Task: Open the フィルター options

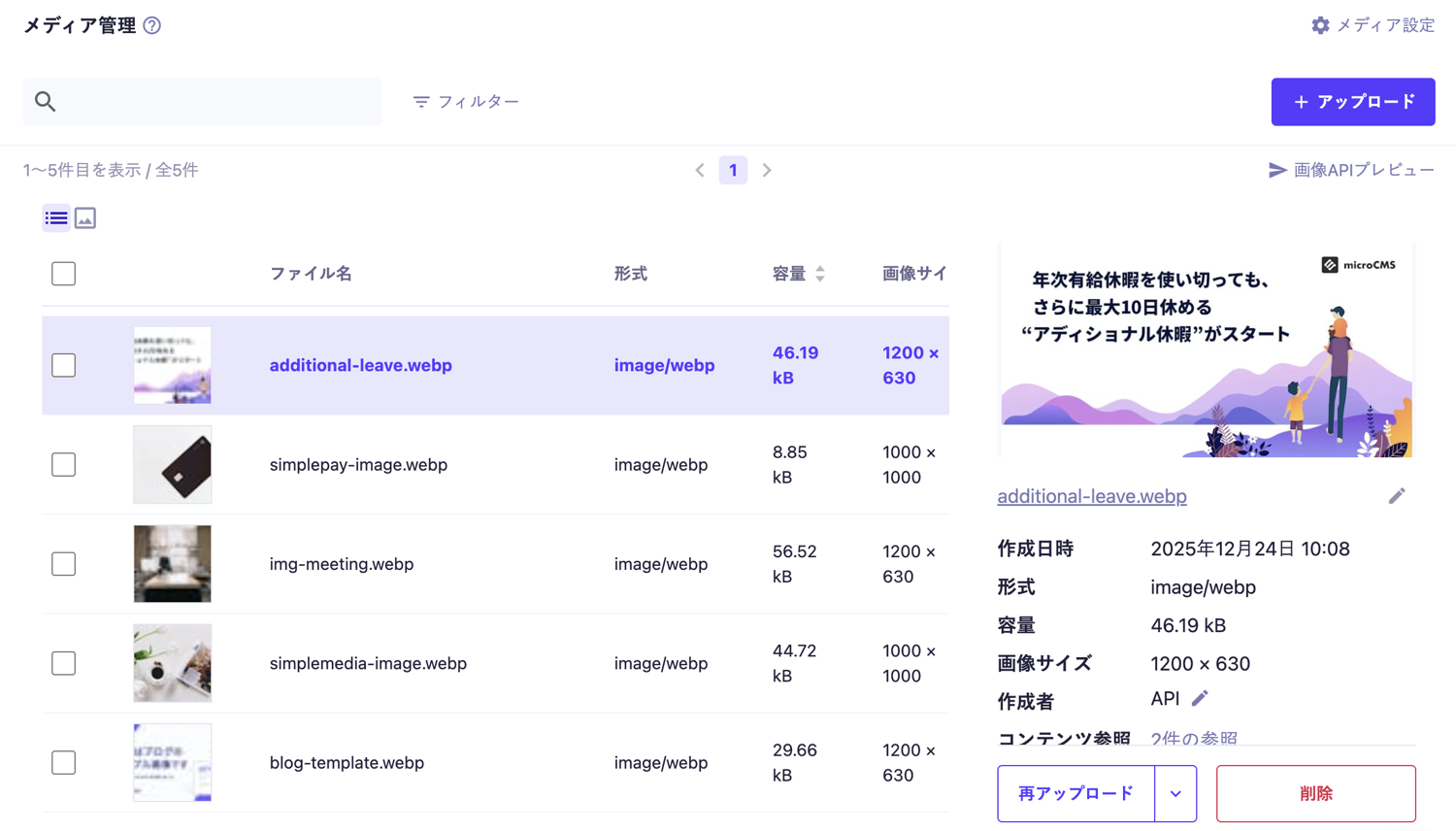Action: [466, 102]
